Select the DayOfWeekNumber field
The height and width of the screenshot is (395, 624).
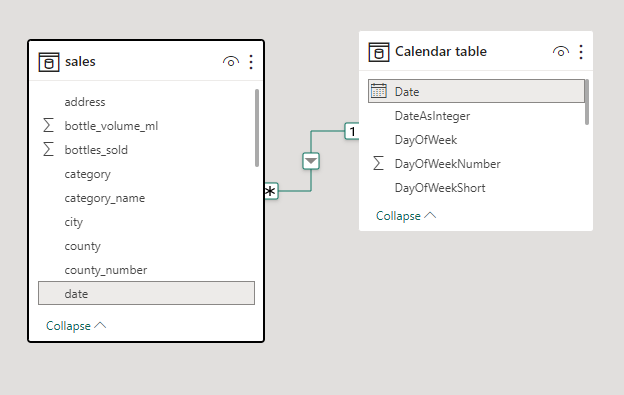[x=476, y=163]
